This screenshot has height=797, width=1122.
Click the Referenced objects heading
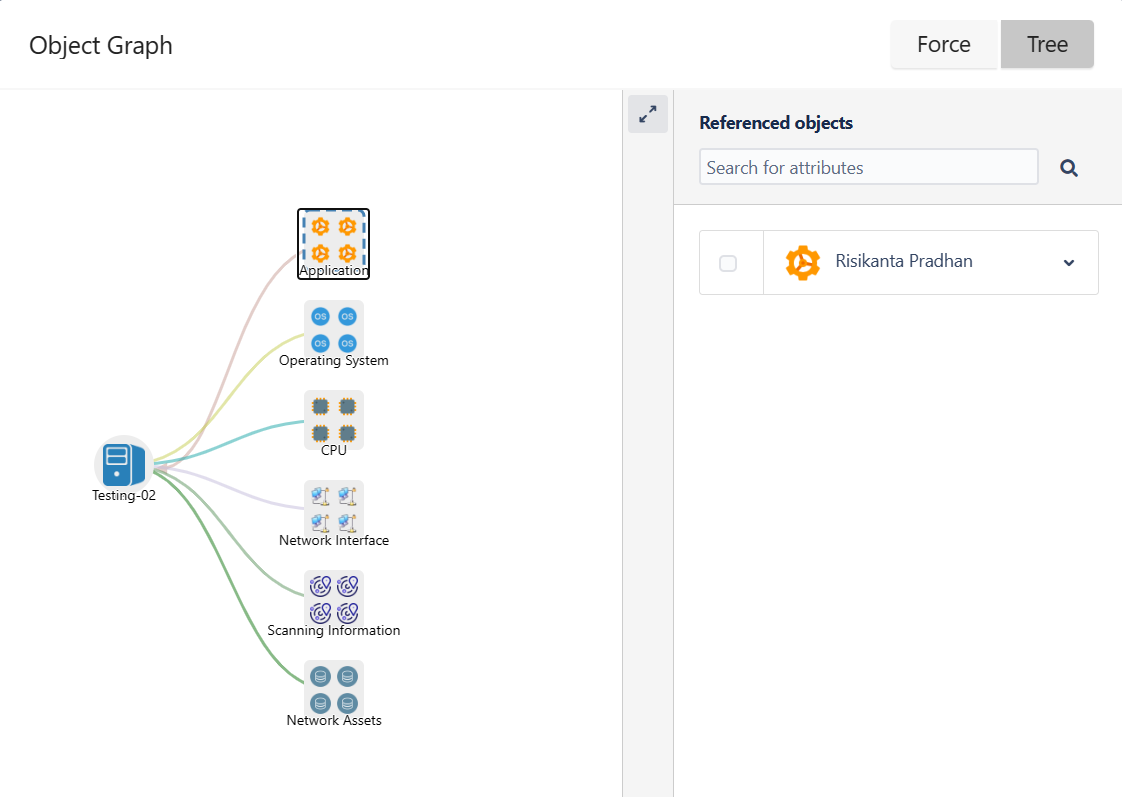pos(776,122)
